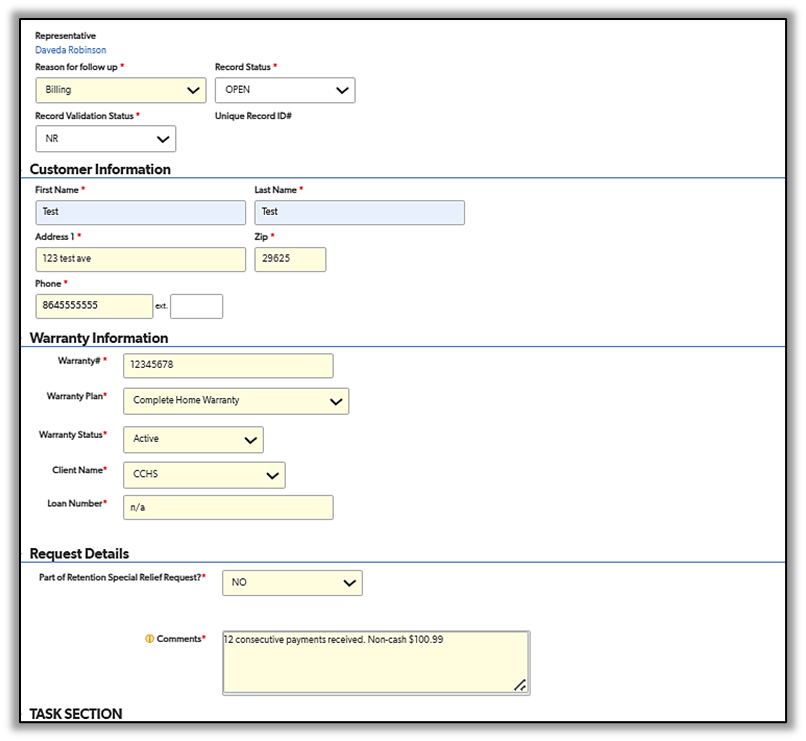Click the Comments box resize handle

point(520,685)
